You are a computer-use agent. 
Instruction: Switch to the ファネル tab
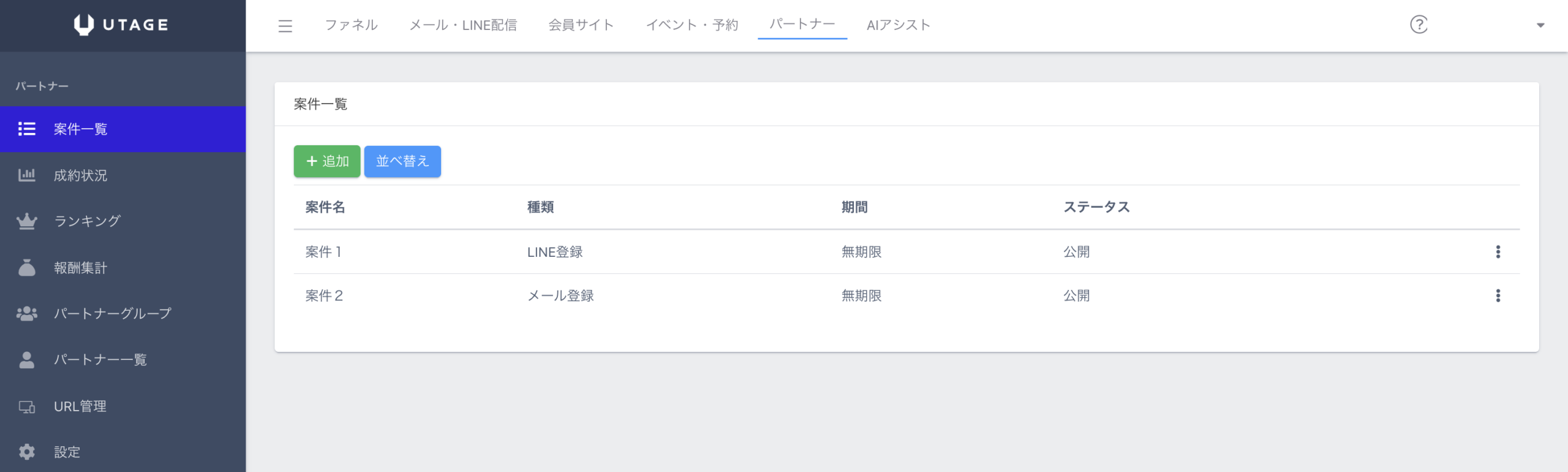point(351,25)
